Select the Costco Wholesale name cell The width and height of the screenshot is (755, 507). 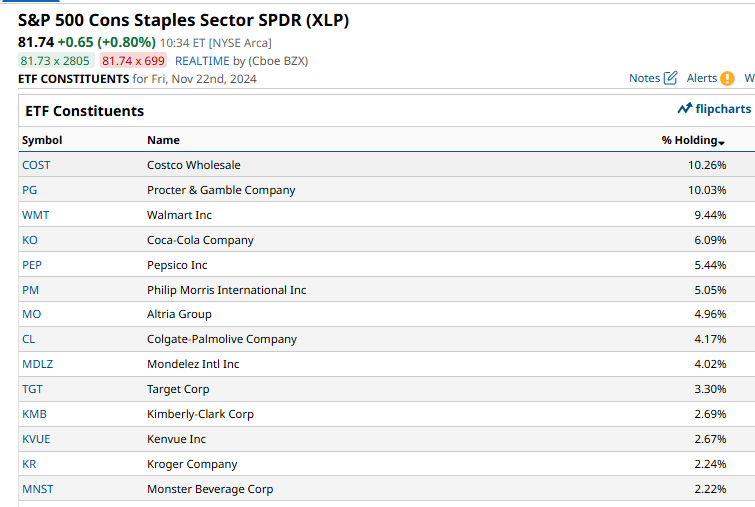[x=194, y=165]
